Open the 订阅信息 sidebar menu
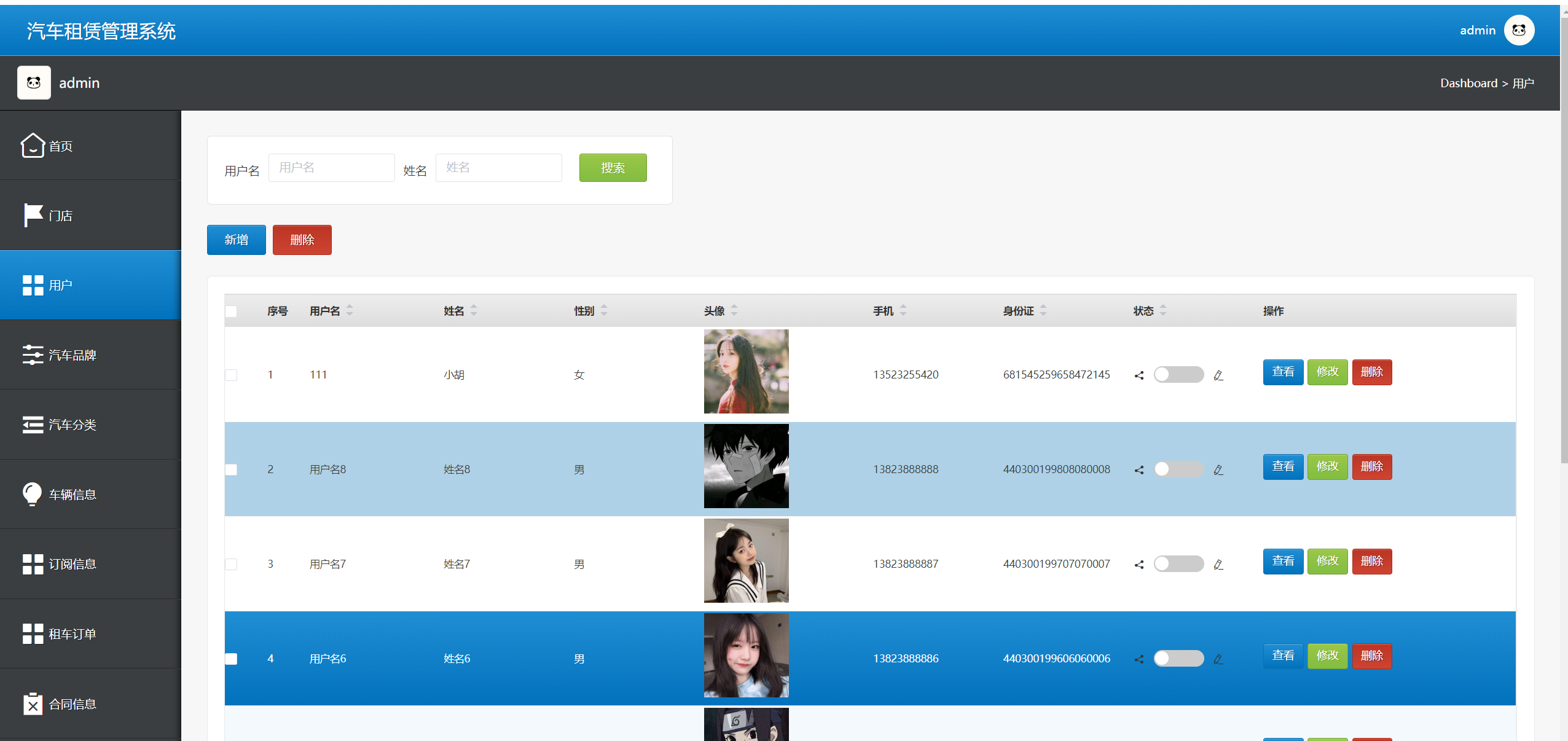 pos(73,563)
